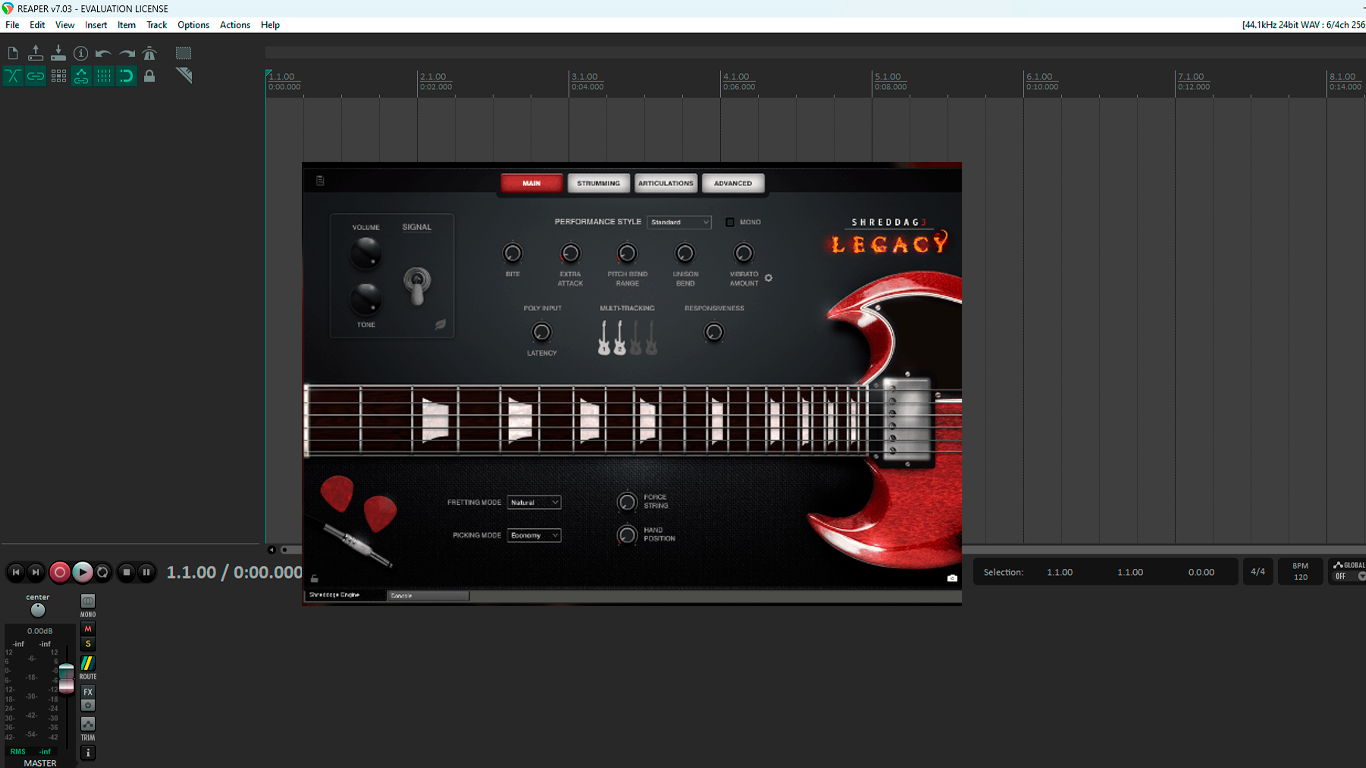Click the master pan knob below center

tap(38, 610)
